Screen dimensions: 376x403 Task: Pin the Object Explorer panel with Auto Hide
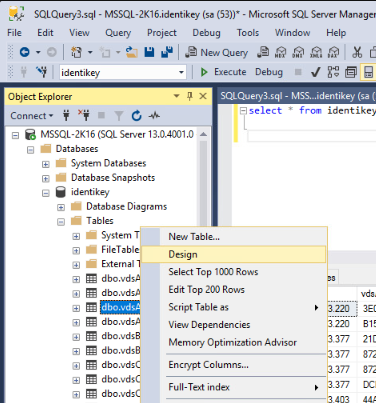pos(190,97)
